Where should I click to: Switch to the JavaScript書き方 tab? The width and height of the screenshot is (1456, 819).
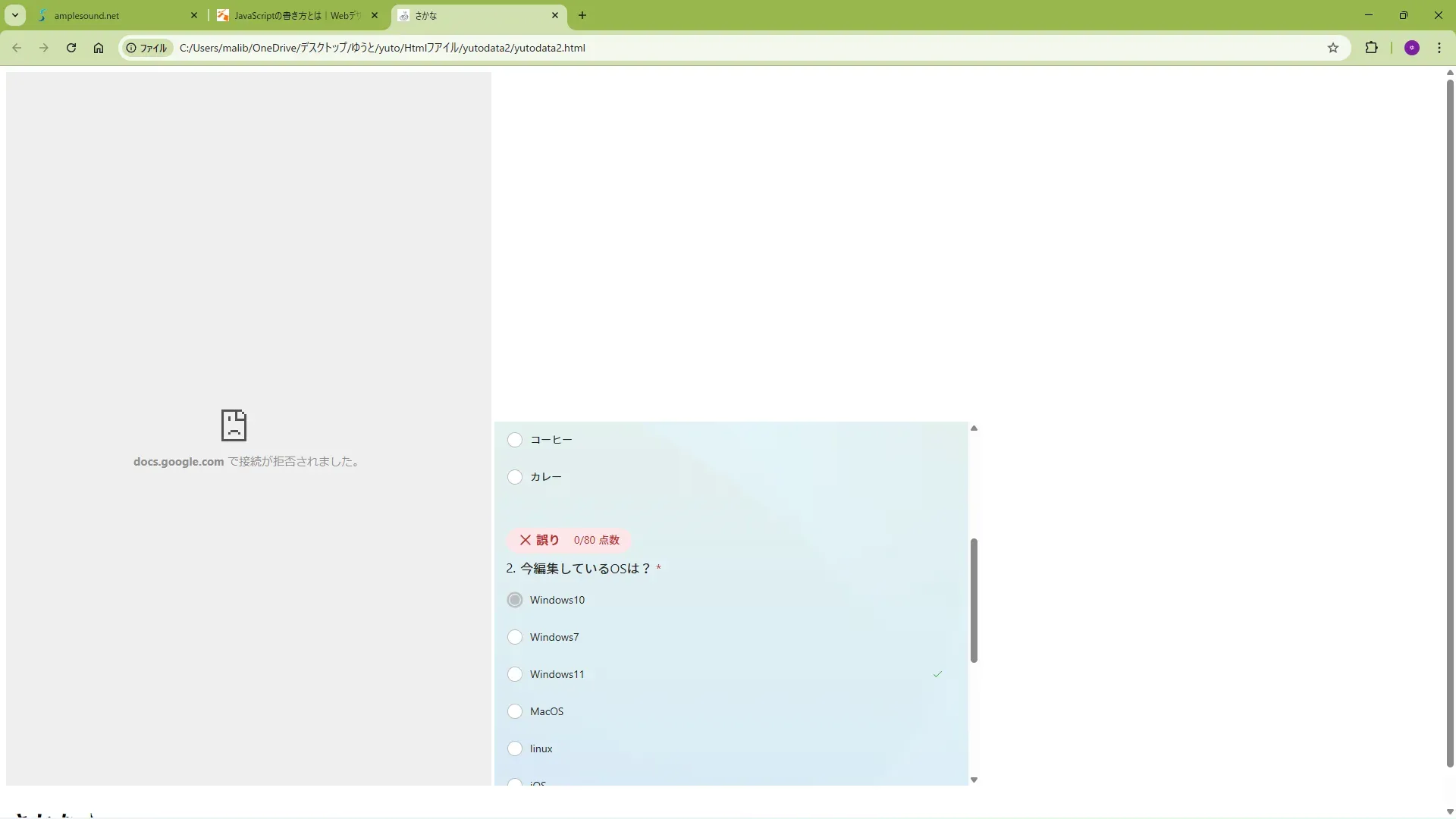(x=296, y=15)
